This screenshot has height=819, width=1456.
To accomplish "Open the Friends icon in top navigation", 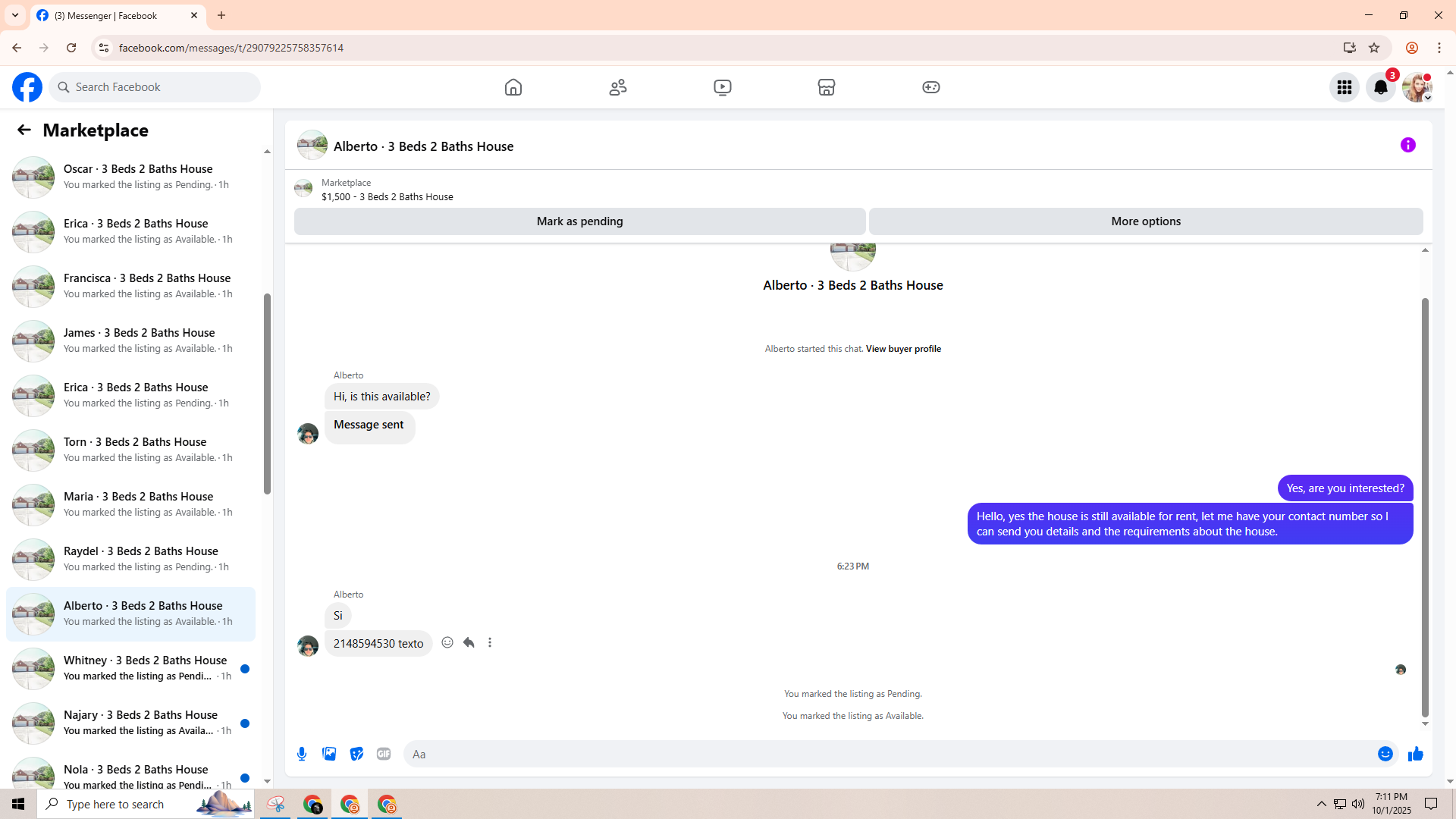I will [618, 87].
